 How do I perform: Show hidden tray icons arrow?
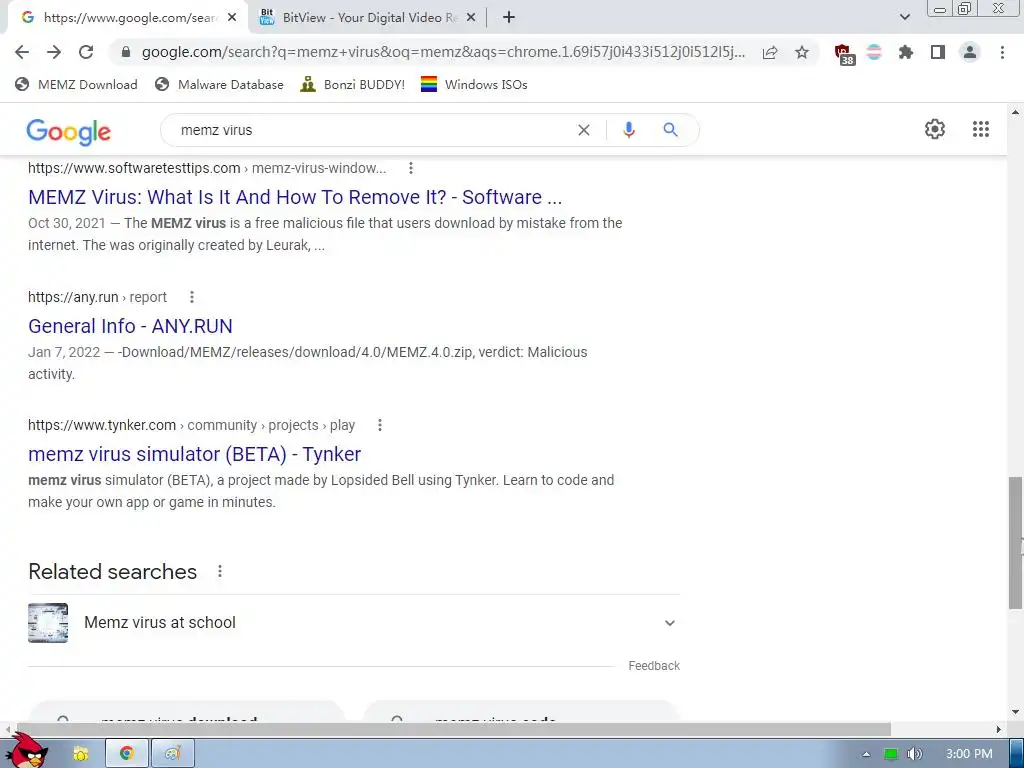[x=866, y=754]
